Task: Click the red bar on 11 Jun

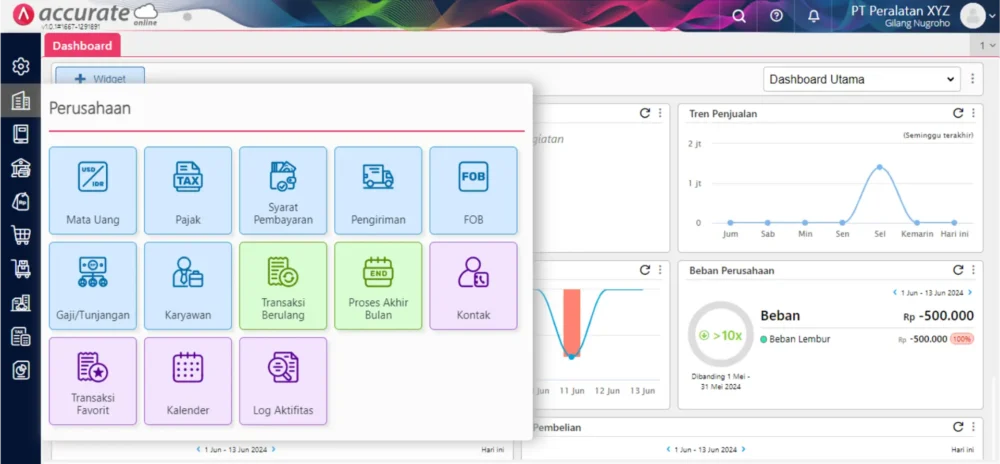Action: point(572,322)
